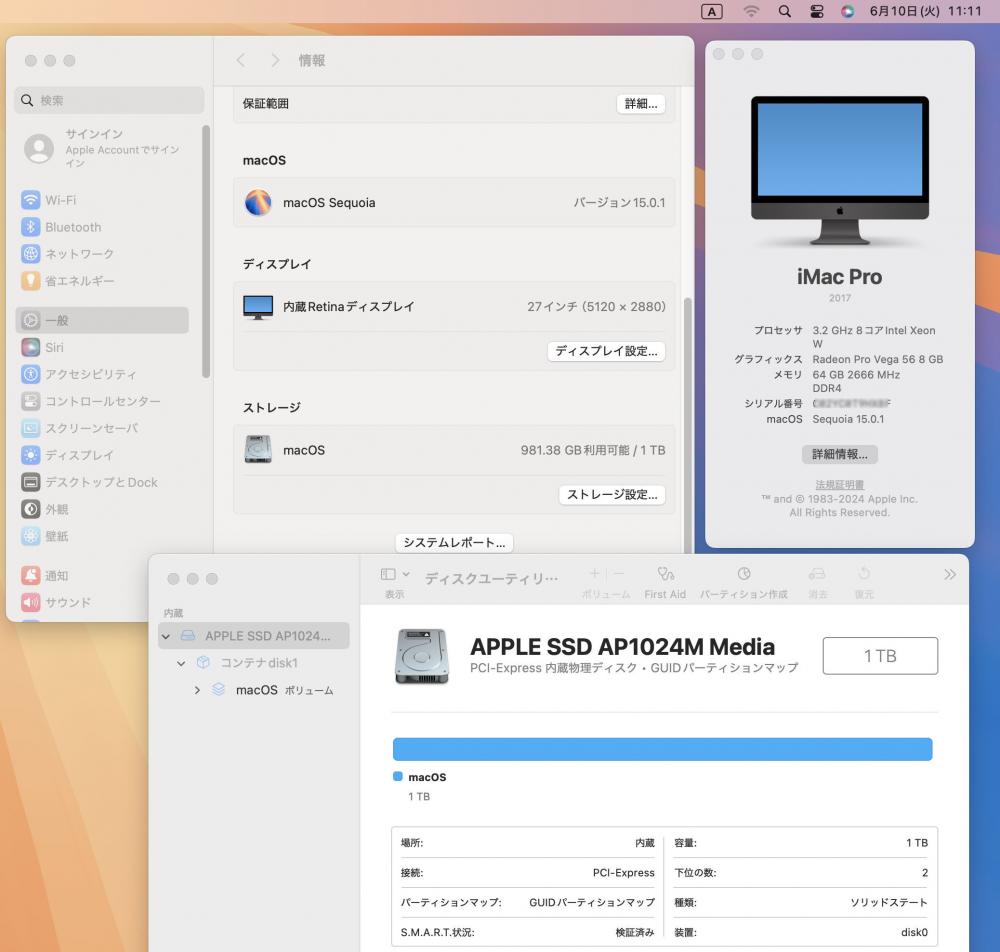Collapse the コンテナ disk1 tree item
Viewport: 1000px width, 952px height.
coord(181,663)
